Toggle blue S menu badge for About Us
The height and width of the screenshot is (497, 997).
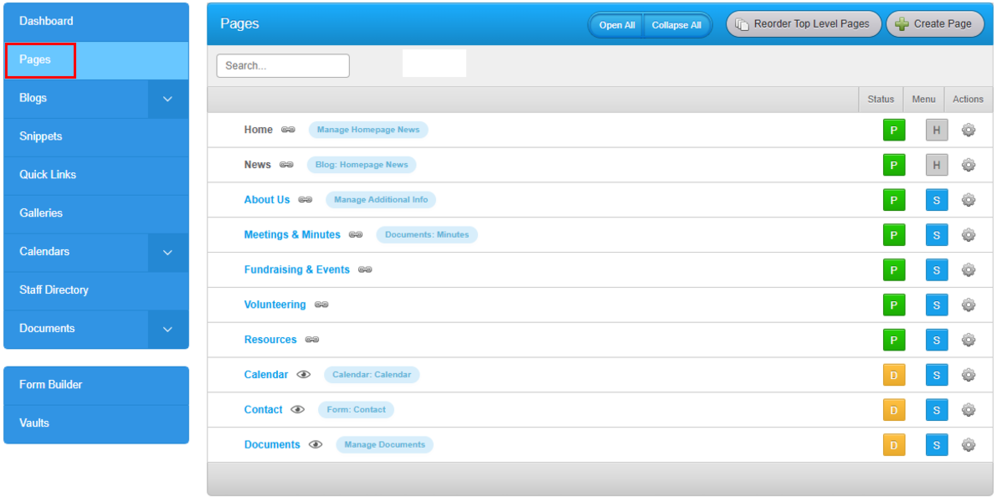point(937,200)
